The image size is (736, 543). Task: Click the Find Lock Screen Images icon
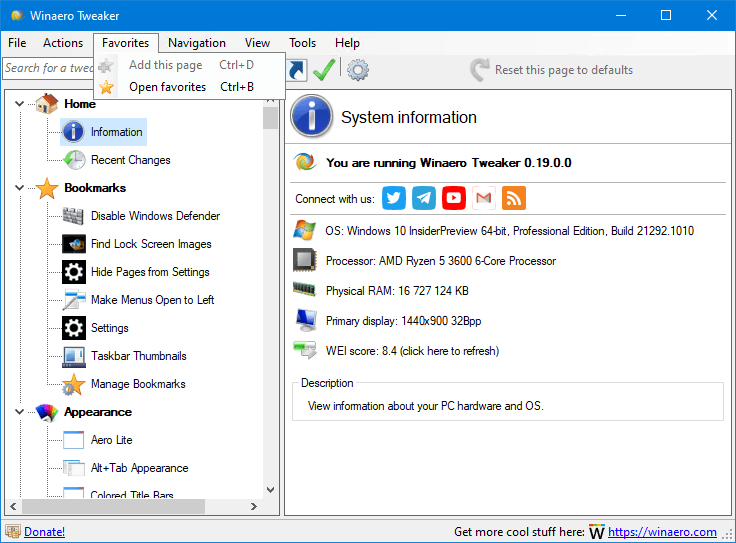(x=74, y=244)
